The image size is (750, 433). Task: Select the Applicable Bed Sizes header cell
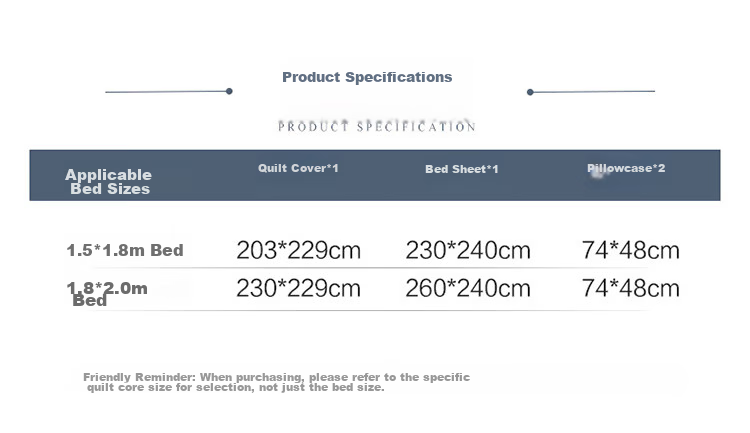tap(109, 182)
